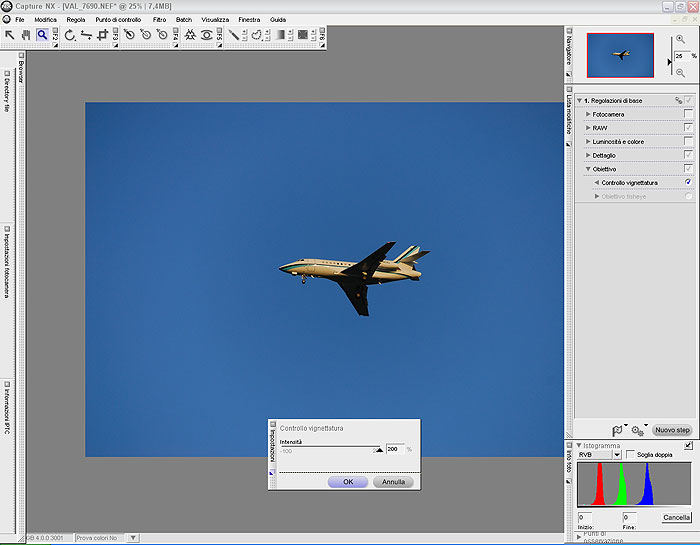700x545 pixels.
Task: Toggle the Fotocamera checkbox
Action: click(688, 114)
